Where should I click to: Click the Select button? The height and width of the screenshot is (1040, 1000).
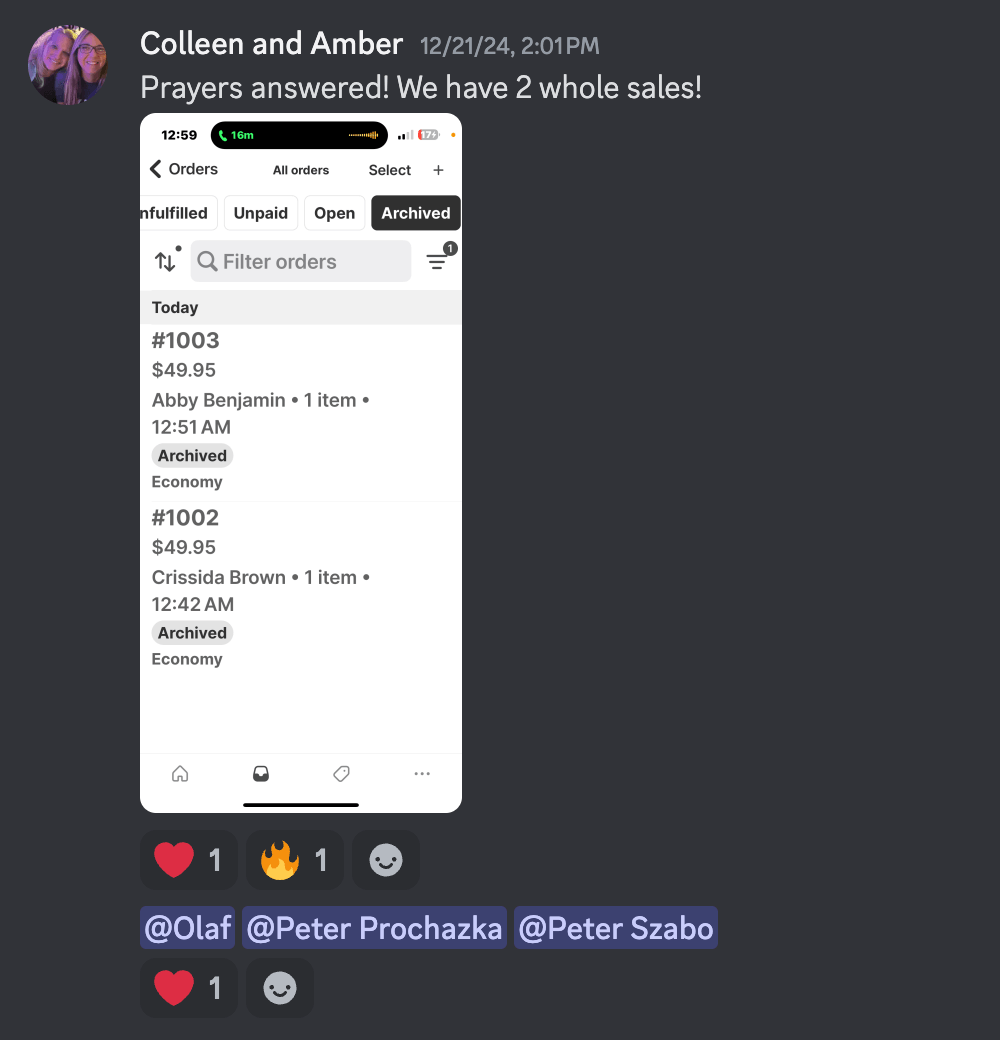coord(390,170)
